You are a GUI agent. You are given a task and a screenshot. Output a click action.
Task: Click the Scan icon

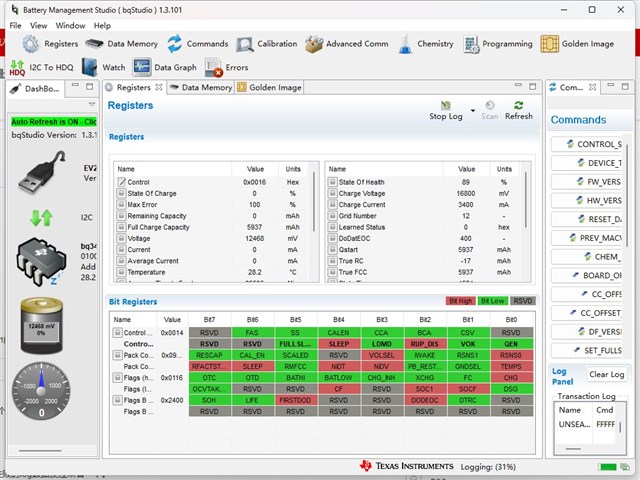[x=490, y=105]
